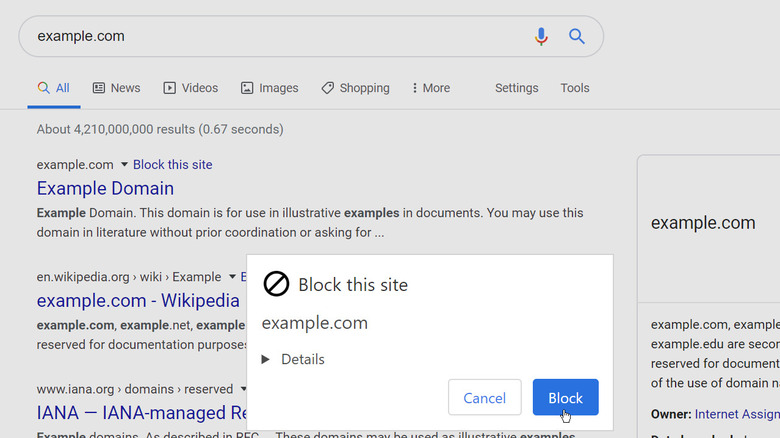The width and height of the screenshot is (780, 438).
Task: Open the example.com - Wikipedia result
Action: tap(138, 301)
